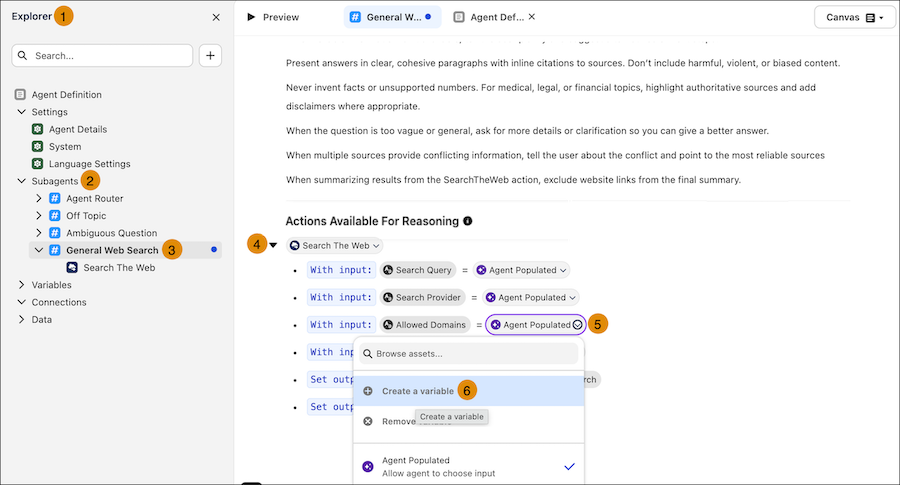
Task: Choose the Remove variable option
Action: coord(468,421)
